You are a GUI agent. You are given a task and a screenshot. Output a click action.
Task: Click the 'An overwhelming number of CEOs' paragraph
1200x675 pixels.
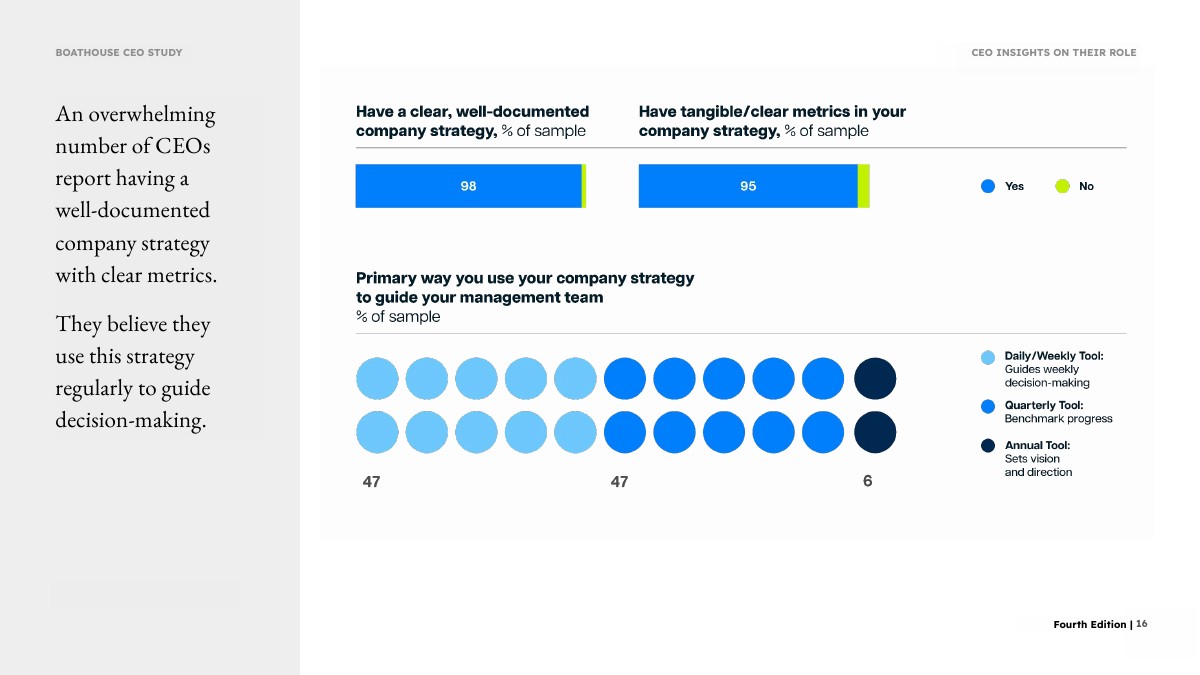[x=136, y=194]
